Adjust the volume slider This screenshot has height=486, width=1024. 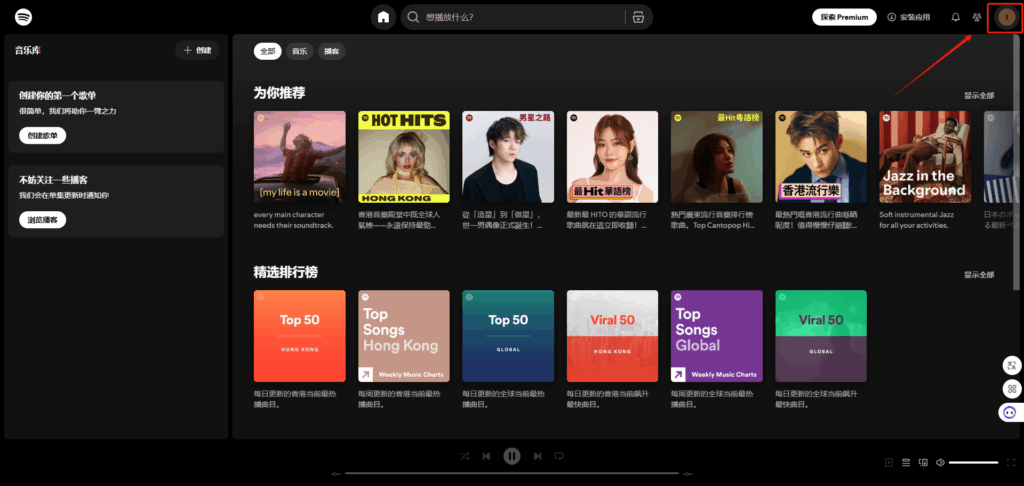[974, 462]
